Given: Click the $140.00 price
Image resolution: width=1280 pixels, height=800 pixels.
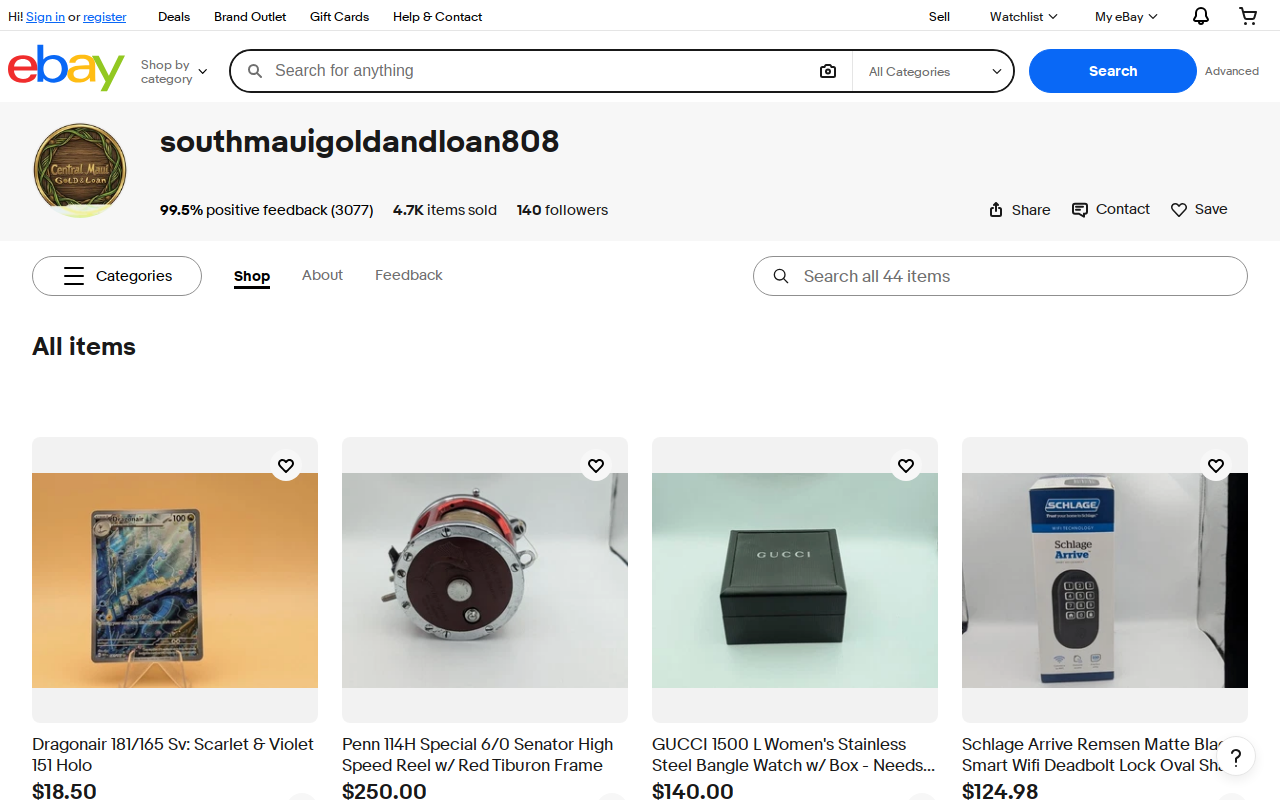Looking at the screenshot, I should pyautogui.click(x=693, y=791).
